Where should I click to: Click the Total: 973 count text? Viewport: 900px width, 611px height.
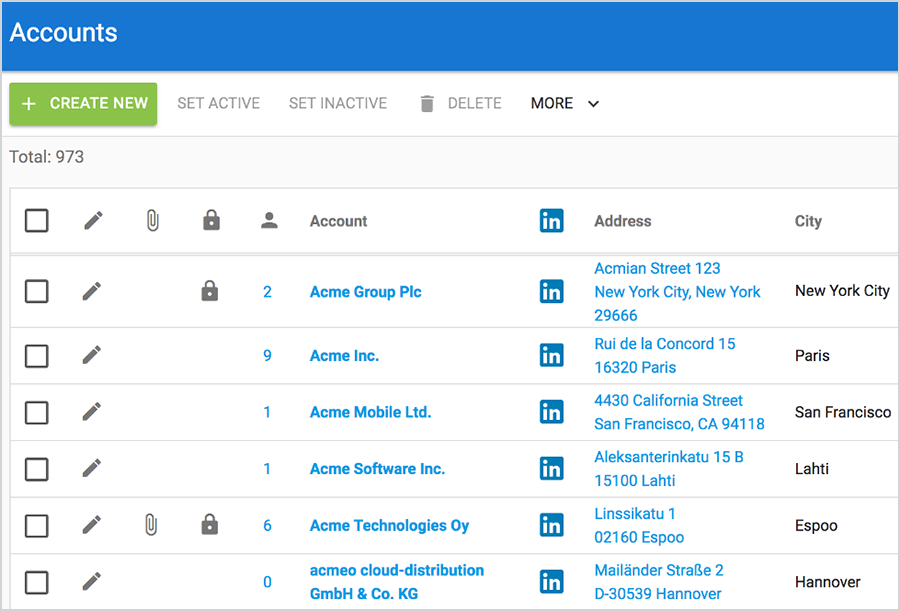[x=46, y=157]
